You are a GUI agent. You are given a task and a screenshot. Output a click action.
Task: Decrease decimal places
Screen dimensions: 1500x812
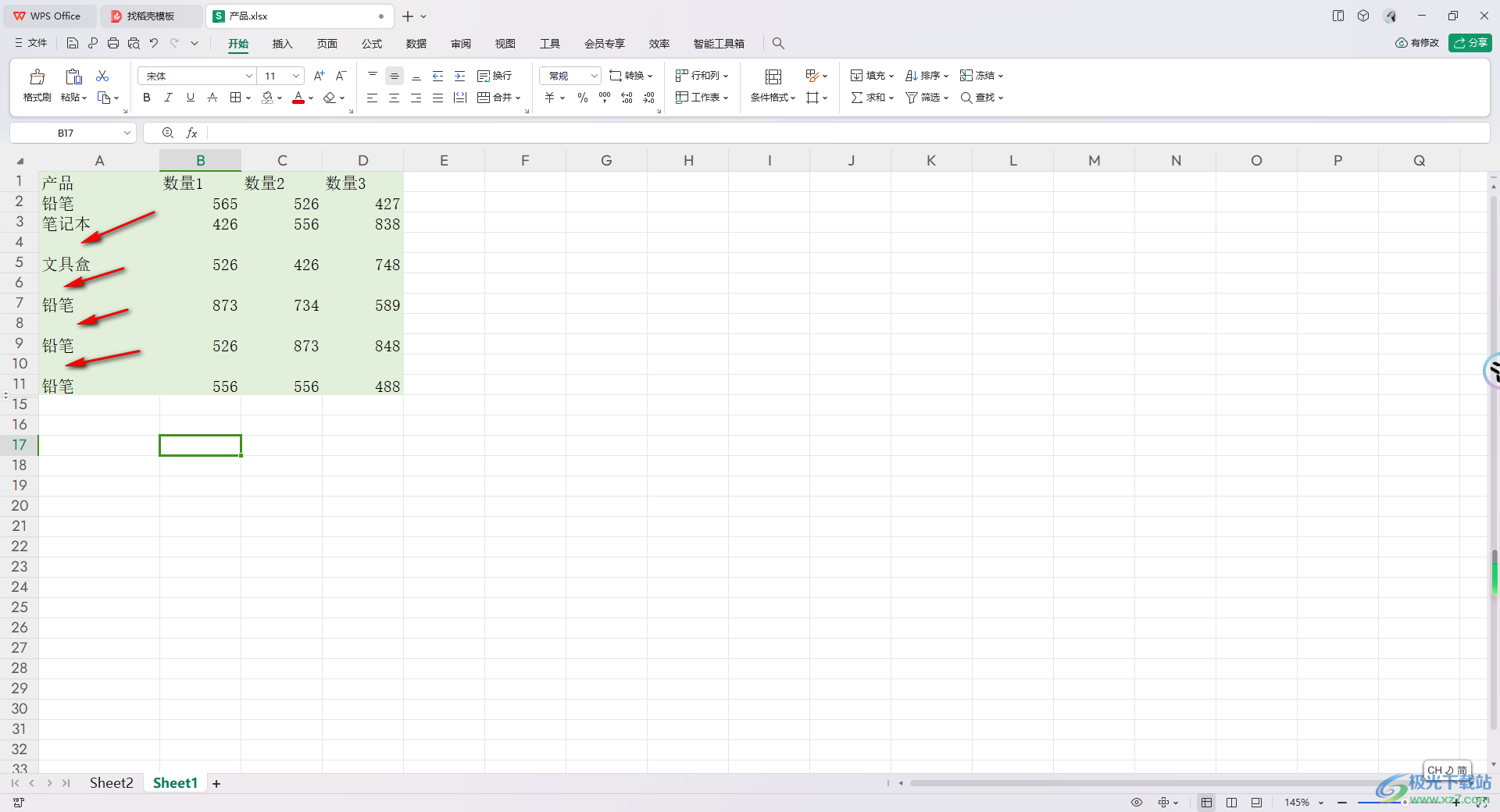tap(648, 98)
